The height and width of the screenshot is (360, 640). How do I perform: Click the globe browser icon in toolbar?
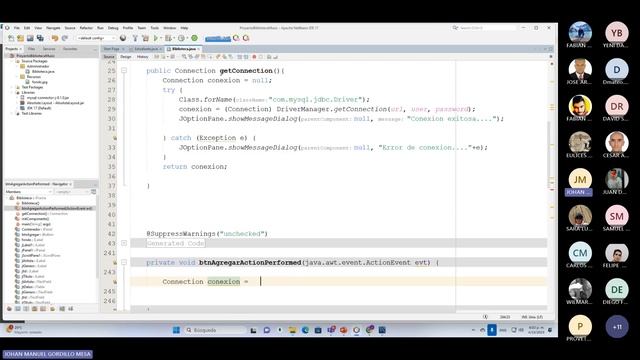click(123, 38)
